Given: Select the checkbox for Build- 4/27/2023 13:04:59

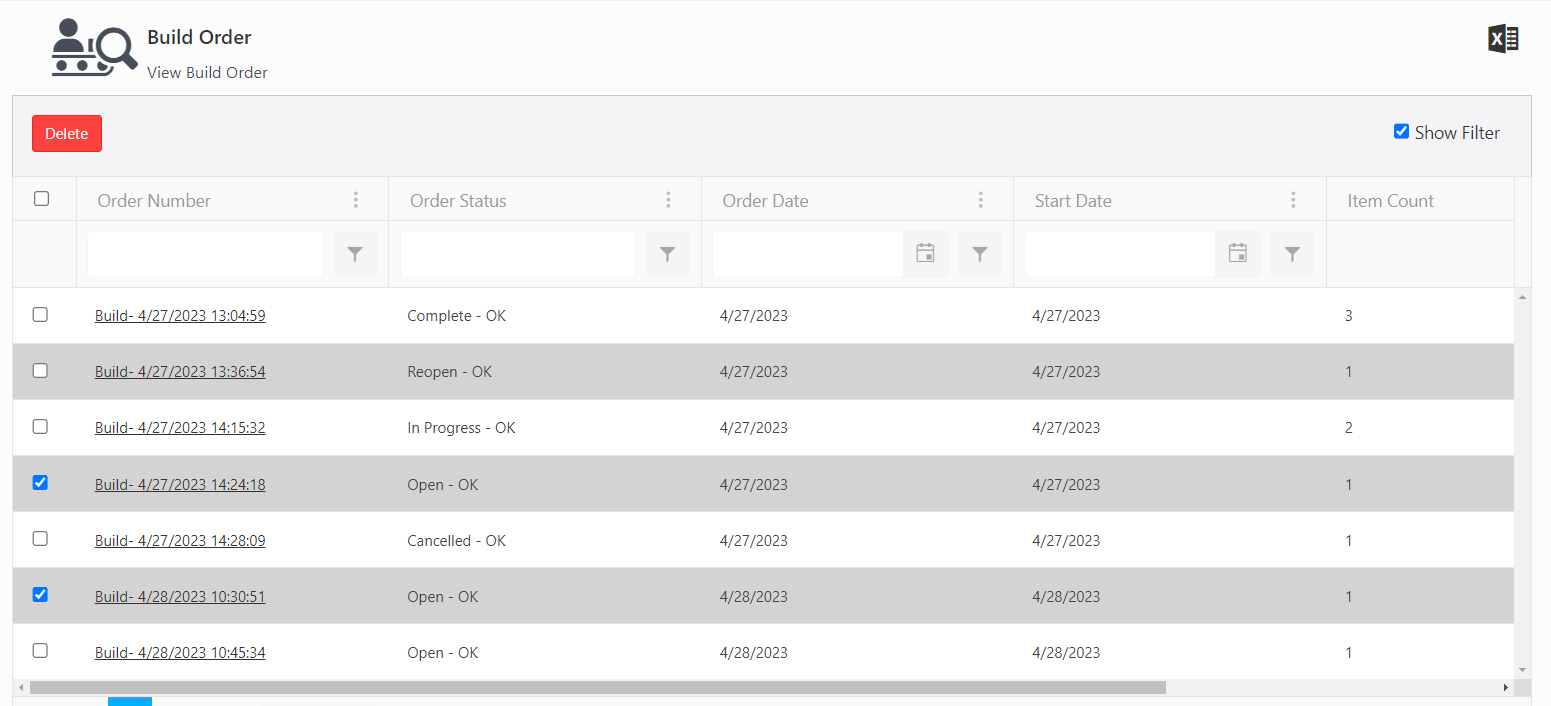Looking at the screenshot, I should click(x=40, y=315).
